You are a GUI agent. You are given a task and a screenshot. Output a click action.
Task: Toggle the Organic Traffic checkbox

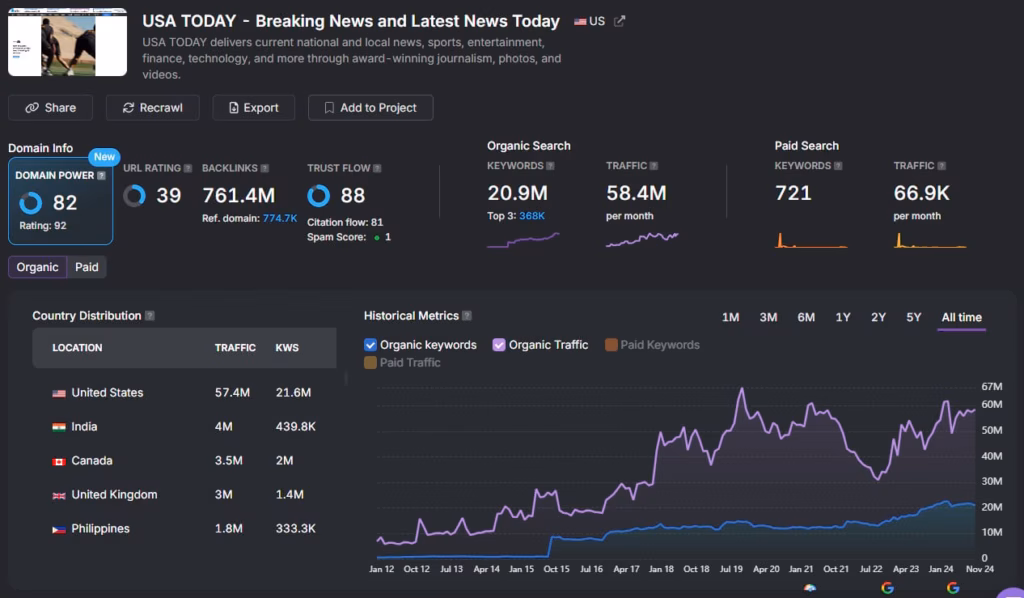click(x=499, y=345)
